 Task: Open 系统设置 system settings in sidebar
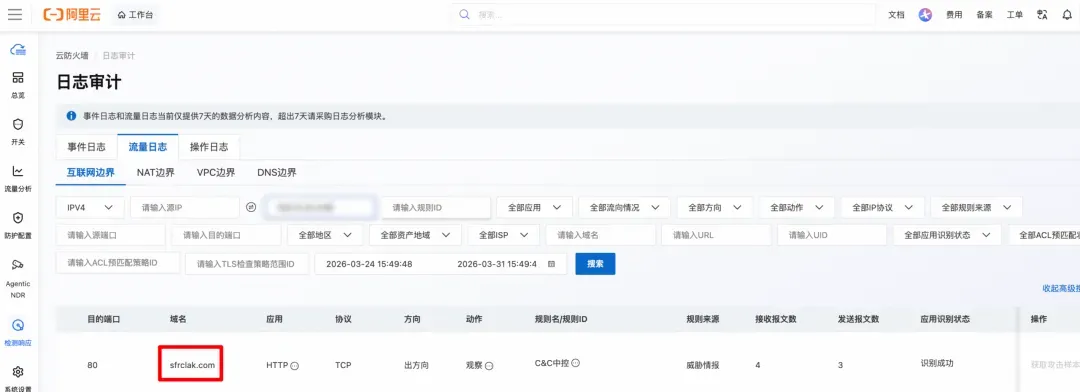coord(19,378)
